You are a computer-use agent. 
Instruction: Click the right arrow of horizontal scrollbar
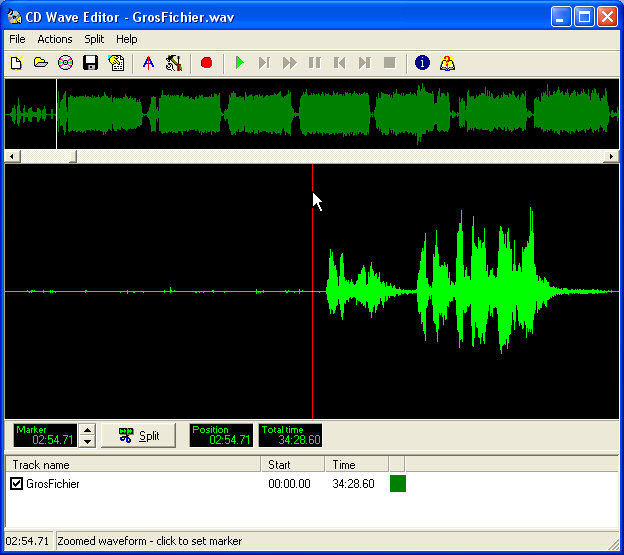611,157
